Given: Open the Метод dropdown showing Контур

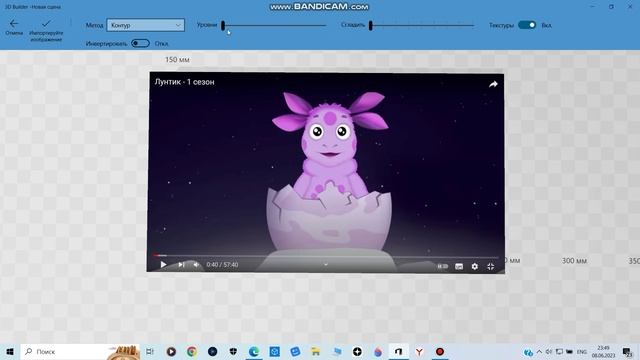Looking at the screenshot, I should (x=145, y=25).
